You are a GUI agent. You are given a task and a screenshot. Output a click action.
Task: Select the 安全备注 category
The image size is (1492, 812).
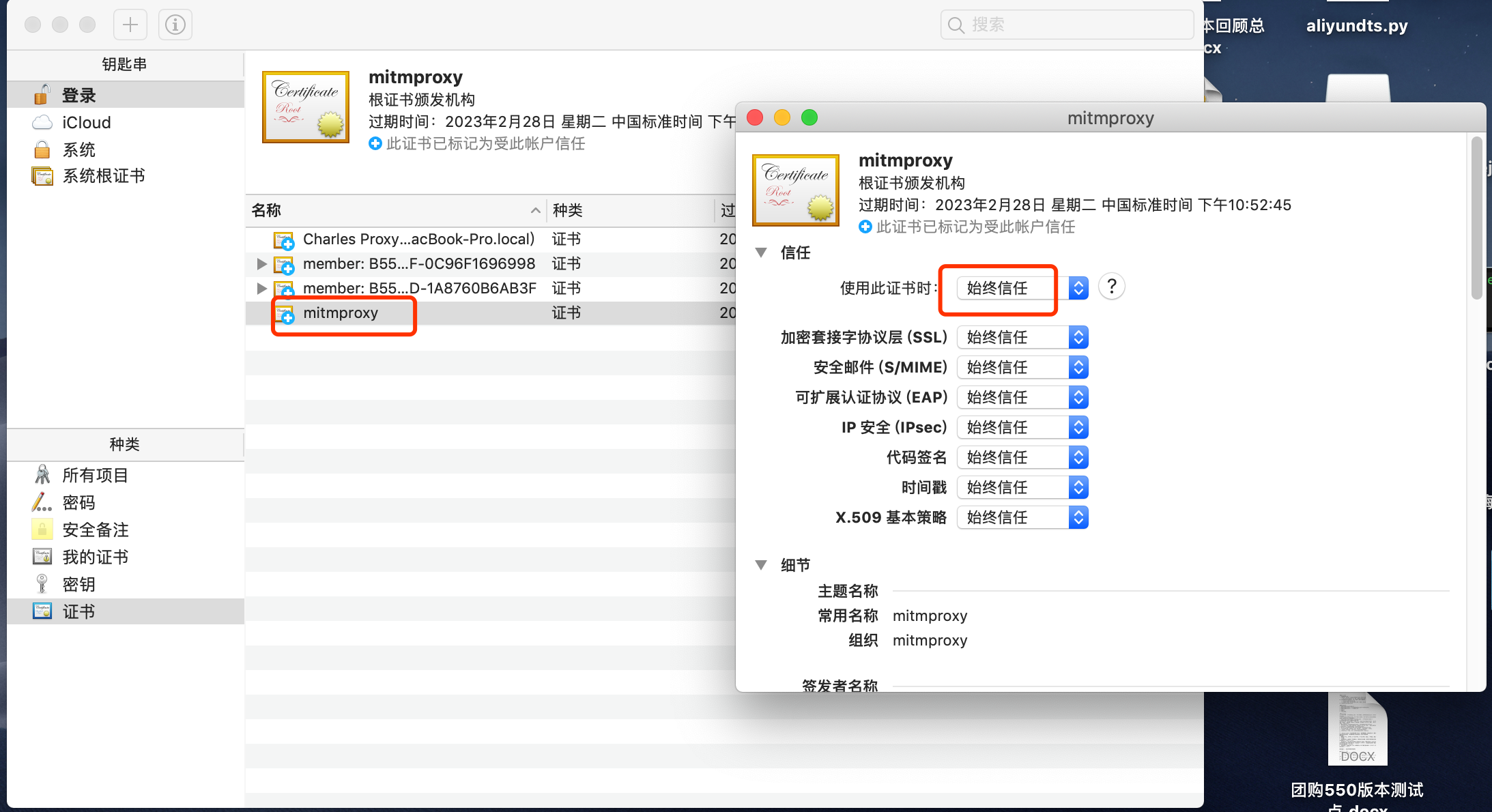126,530
